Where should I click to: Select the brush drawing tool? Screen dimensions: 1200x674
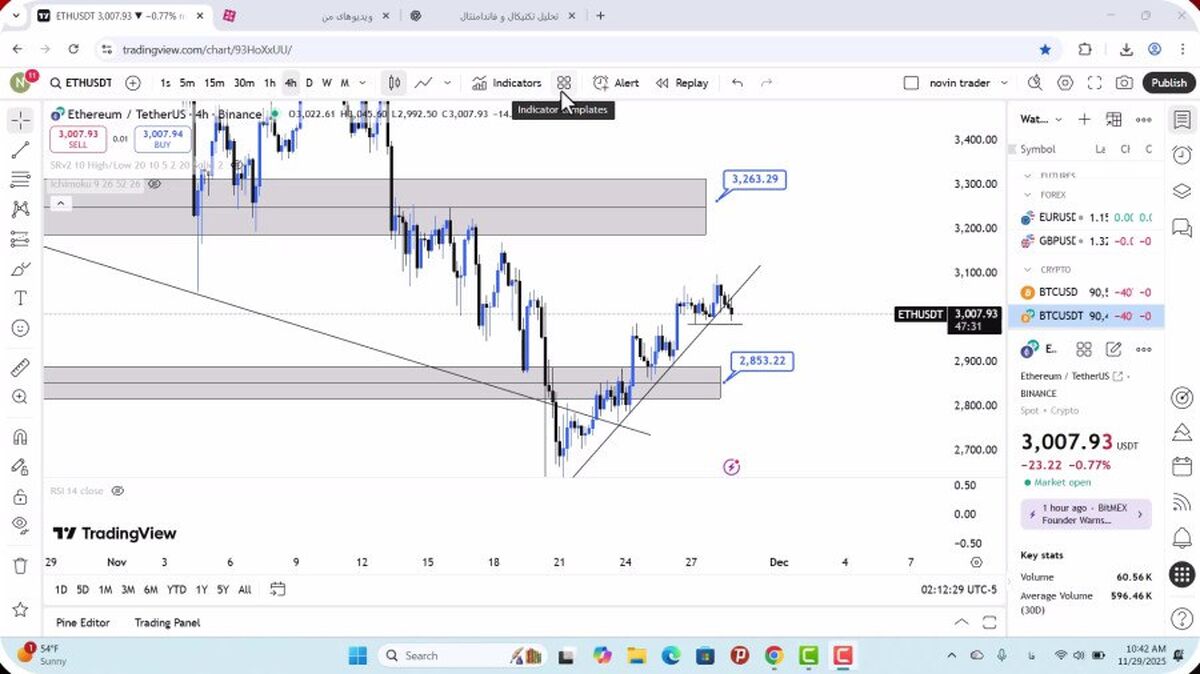(20, 269)
